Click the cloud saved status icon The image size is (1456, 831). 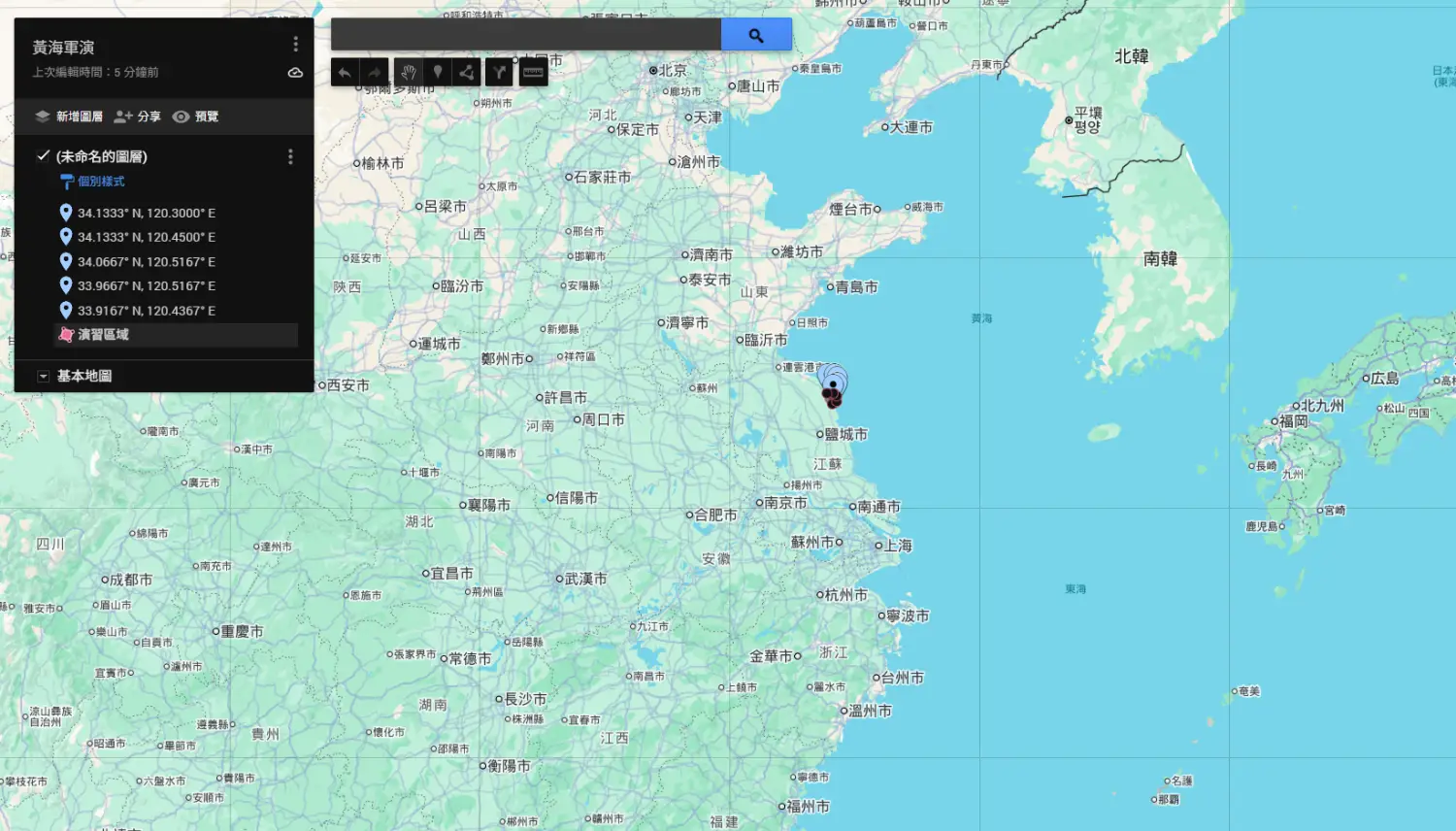pos(295,73)
